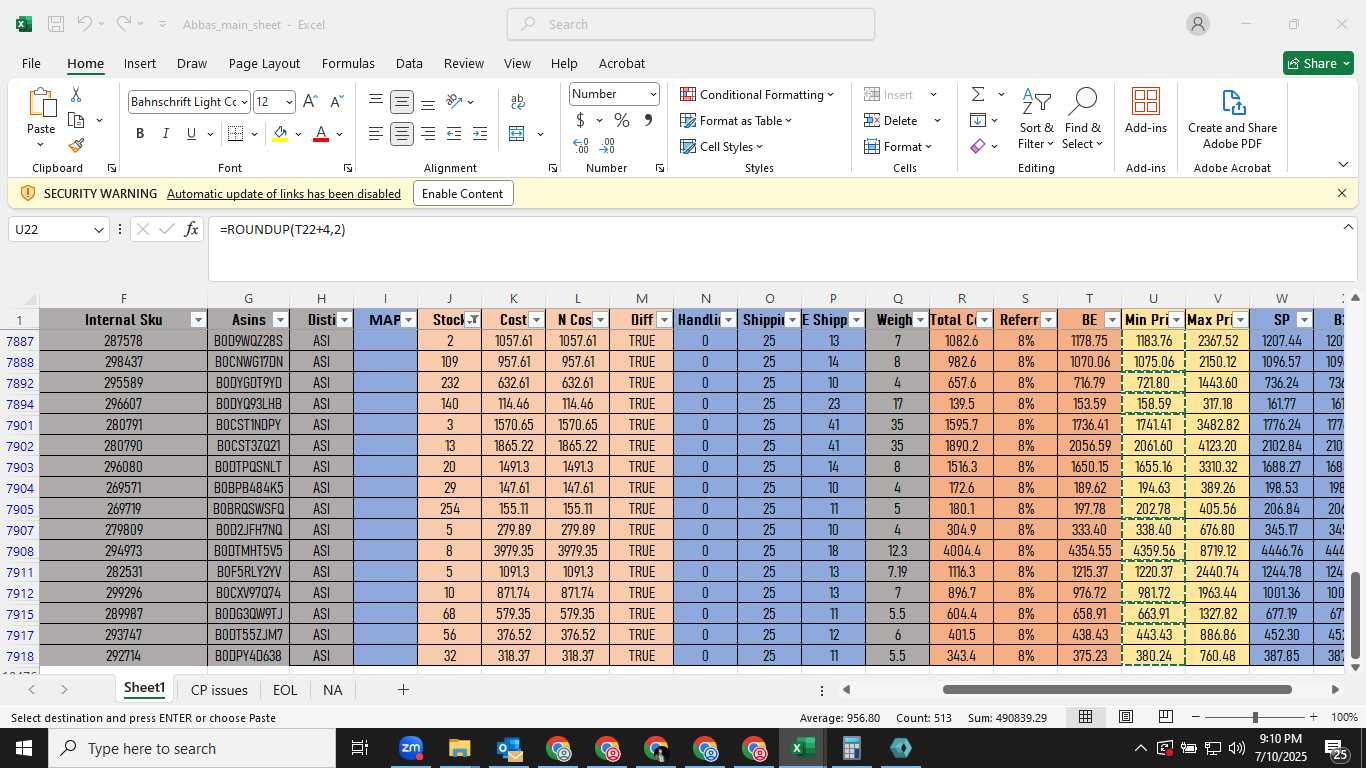This screenshot has height=768, width=1366.
Task: Open the File menu
Action: [31, 63]
